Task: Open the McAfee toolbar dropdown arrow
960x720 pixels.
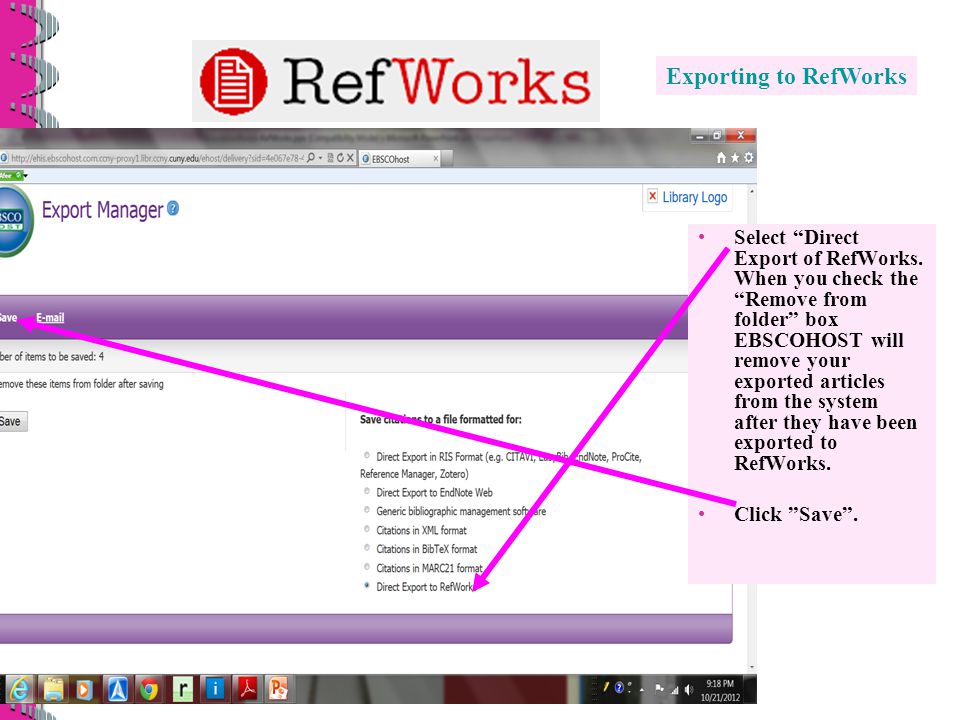Action: click(x=25, y=176)
